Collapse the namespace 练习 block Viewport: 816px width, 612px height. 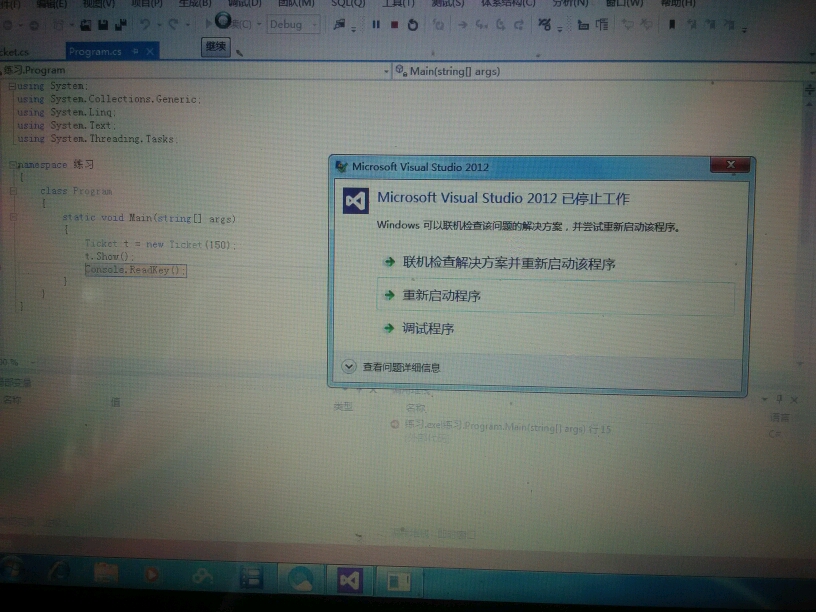(x=12, y=164)
